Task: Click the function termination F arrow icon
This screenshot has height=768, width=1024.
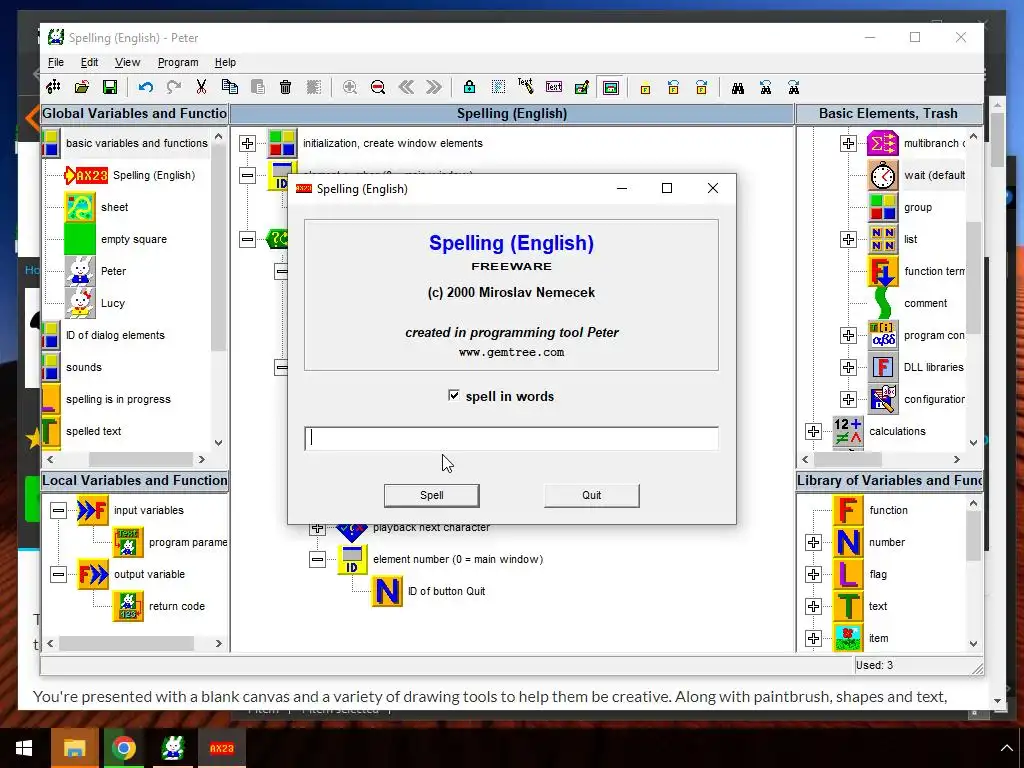Action: pyautogui.click(x=883, y=271)
